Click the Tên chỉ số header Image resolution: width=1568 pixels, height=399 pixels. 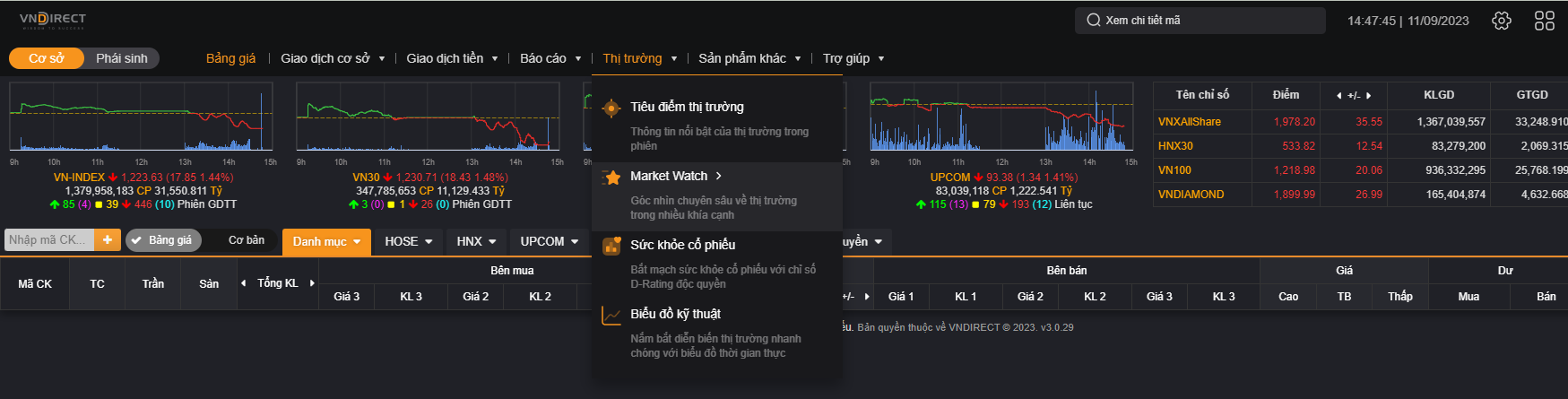click(x=1202, y=95)
